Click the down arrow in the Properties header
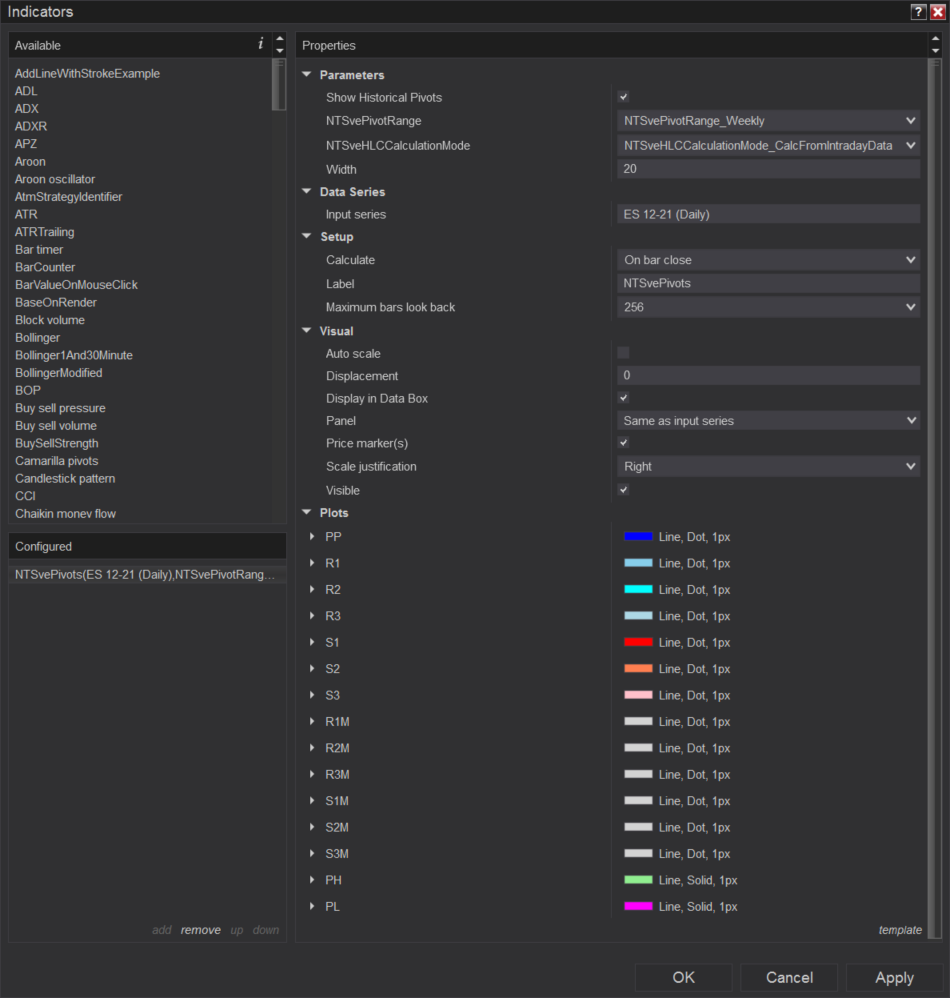The image size is (950, 998). pyautogui.click(x=935, y=51)
